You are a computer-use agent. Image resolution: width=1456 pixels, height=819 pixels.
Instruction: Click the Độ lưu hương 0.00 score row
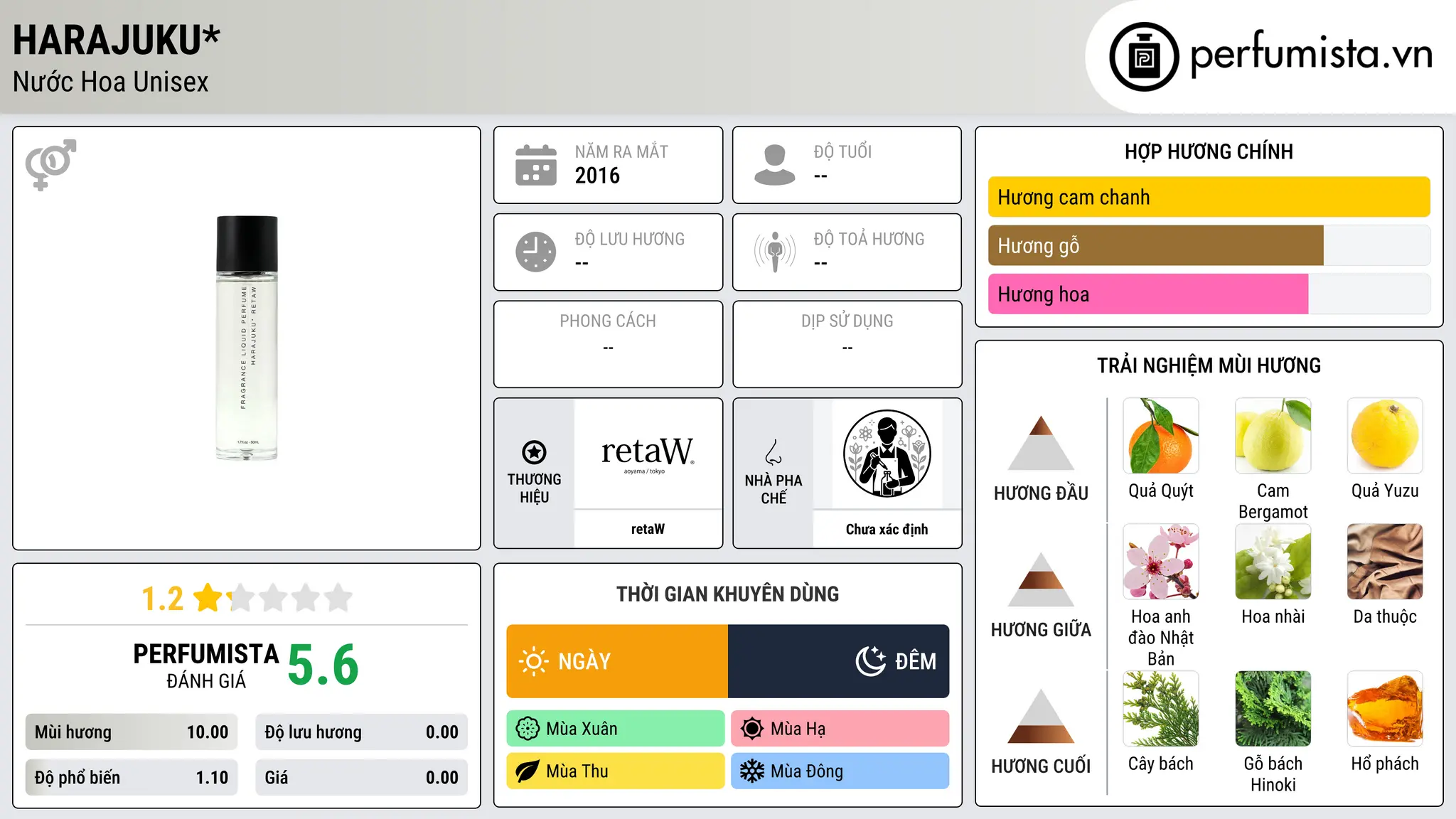pos(362,732)
